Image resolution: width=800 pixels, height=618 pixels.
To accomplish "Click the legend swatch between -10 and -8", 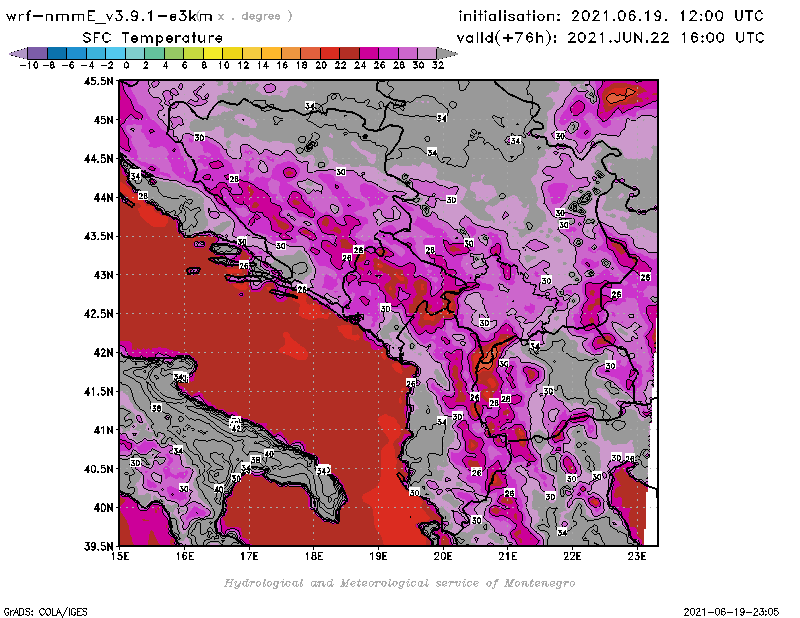I will tap(37, 53).
